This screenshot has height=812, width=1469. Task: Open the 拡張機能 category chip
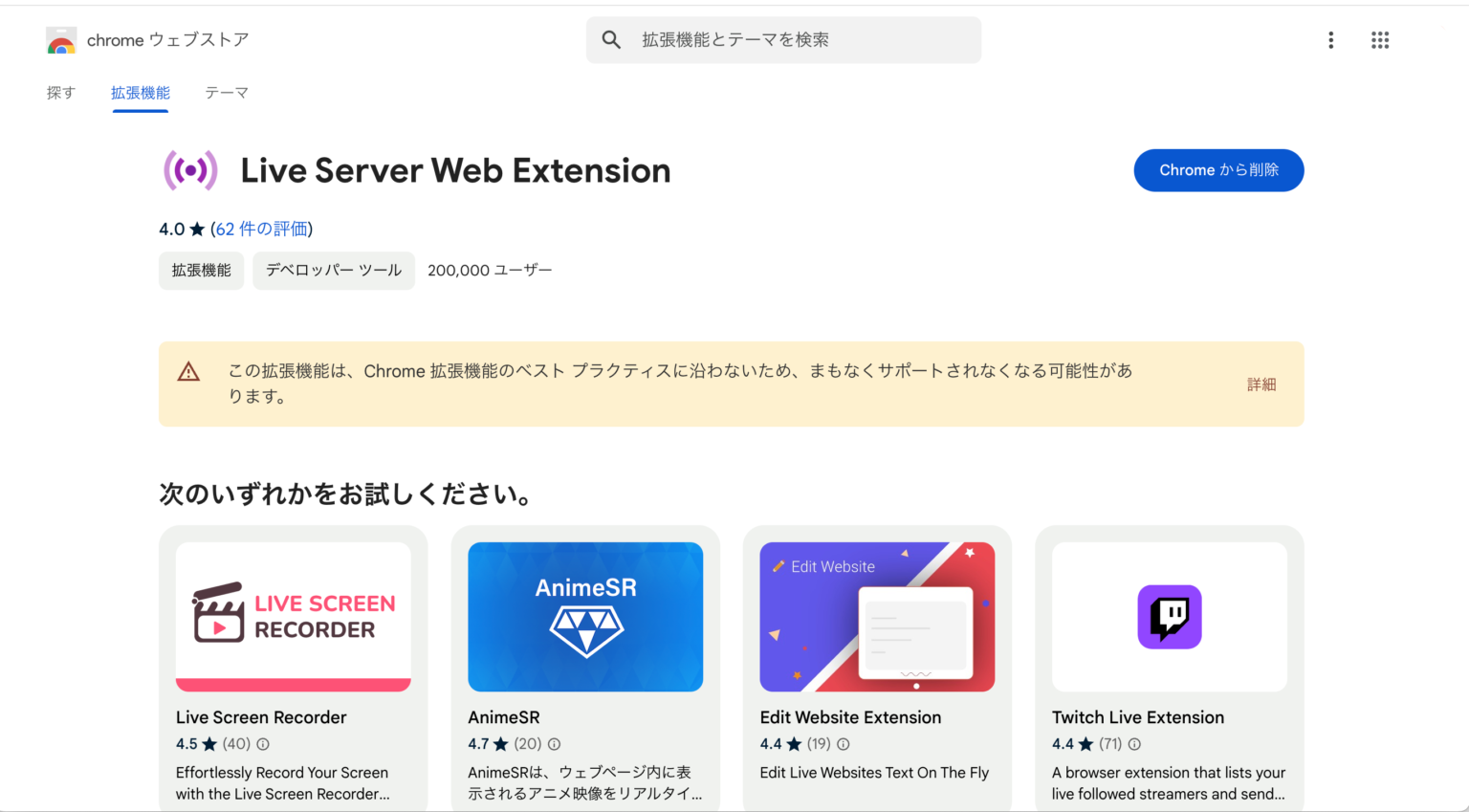point(201,271)
